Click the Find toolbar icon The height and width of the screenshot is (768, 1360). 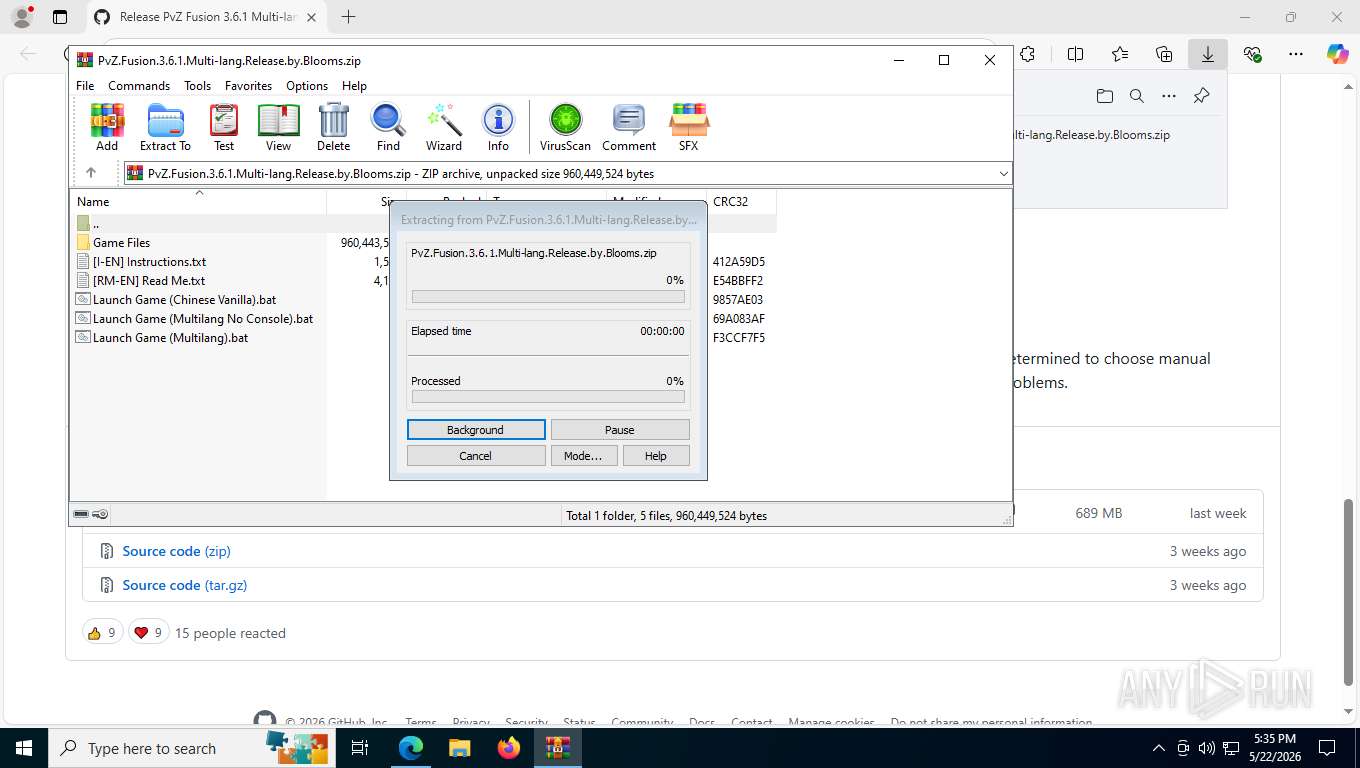pyautogui.click(x=388, y=127)
